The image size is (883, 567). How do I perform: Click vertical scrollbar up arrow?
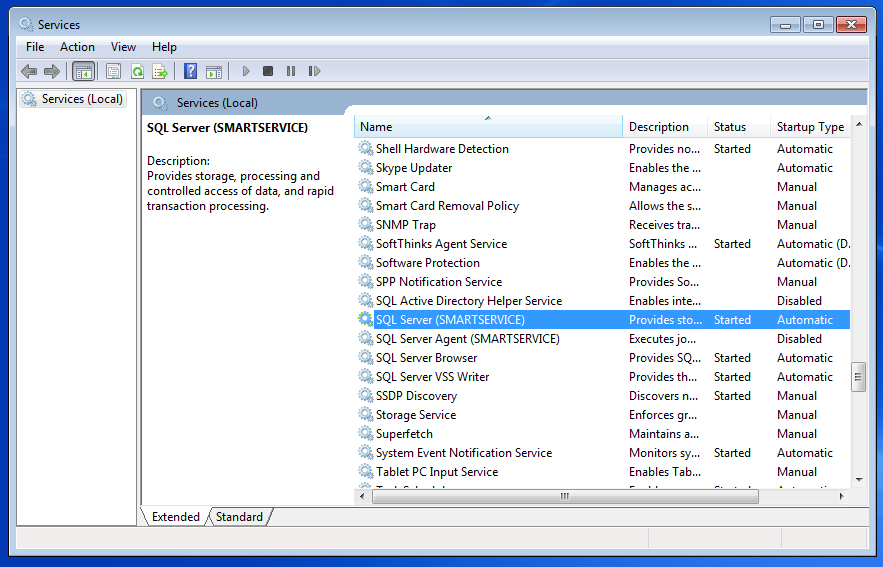(x=859, y=124)
